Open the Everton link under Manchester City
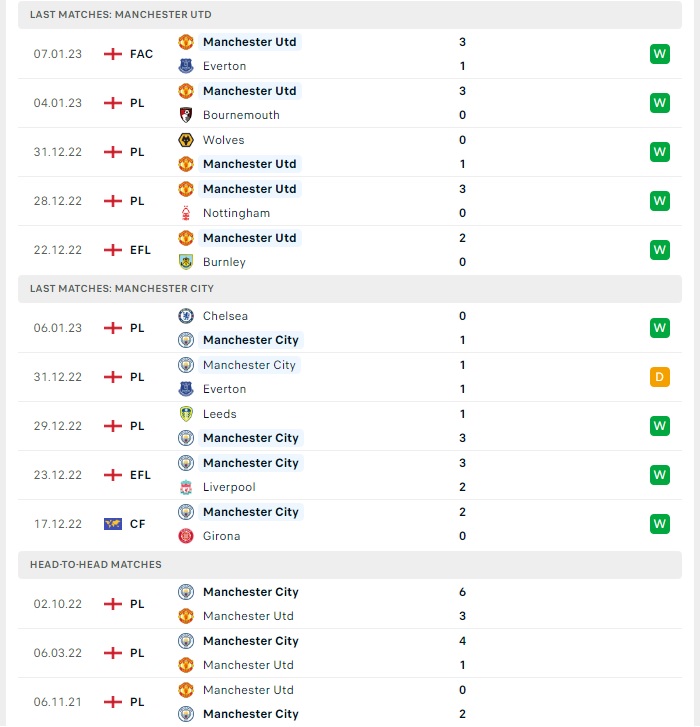Viewport: 700px width, 727px height. (224, 389)
